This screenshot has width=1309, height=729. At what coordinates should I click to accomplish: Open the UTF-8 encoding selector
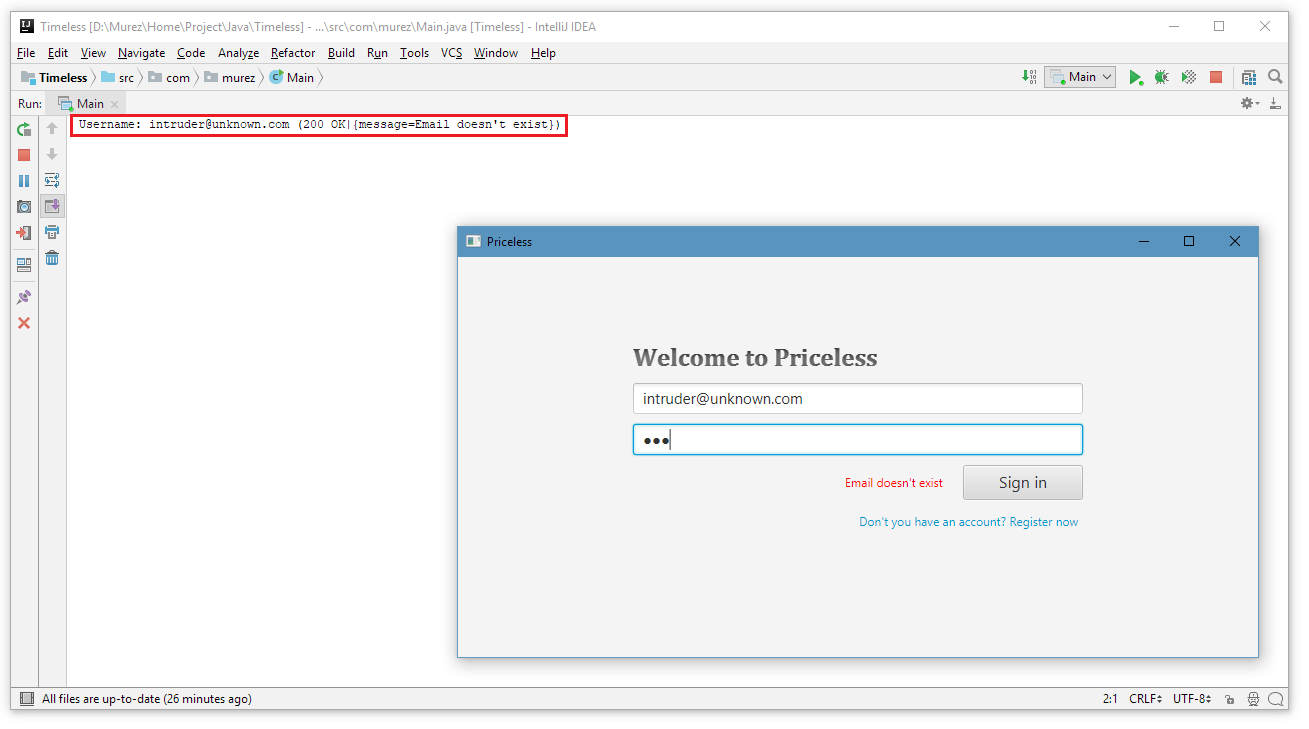pos(1192,699)
